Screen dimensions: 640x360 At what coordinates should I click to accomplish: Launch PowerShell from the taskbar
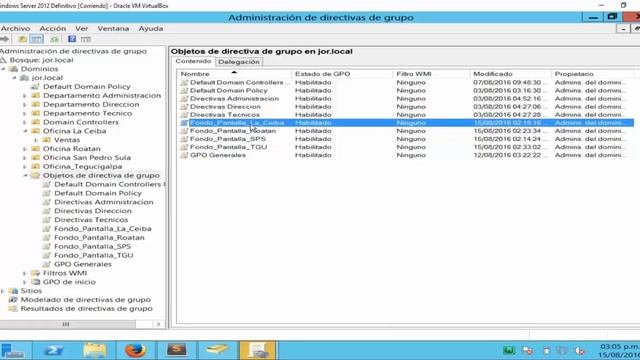(53, 351)
